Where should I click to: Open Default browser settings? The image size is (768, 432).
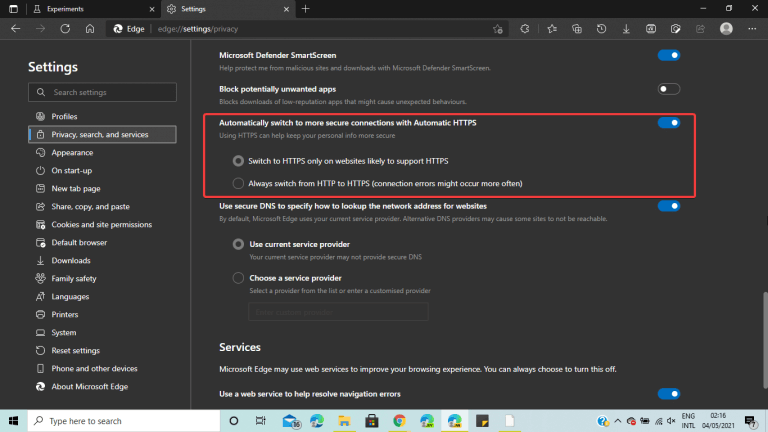[102, 242]
